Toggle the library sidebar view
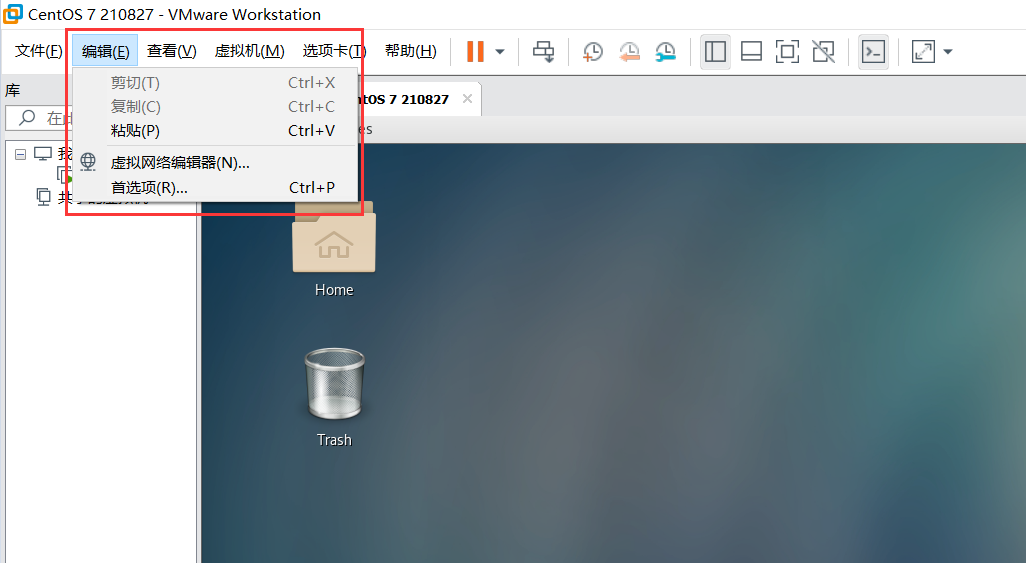The image size is (1026, 563). coord(715,52)
